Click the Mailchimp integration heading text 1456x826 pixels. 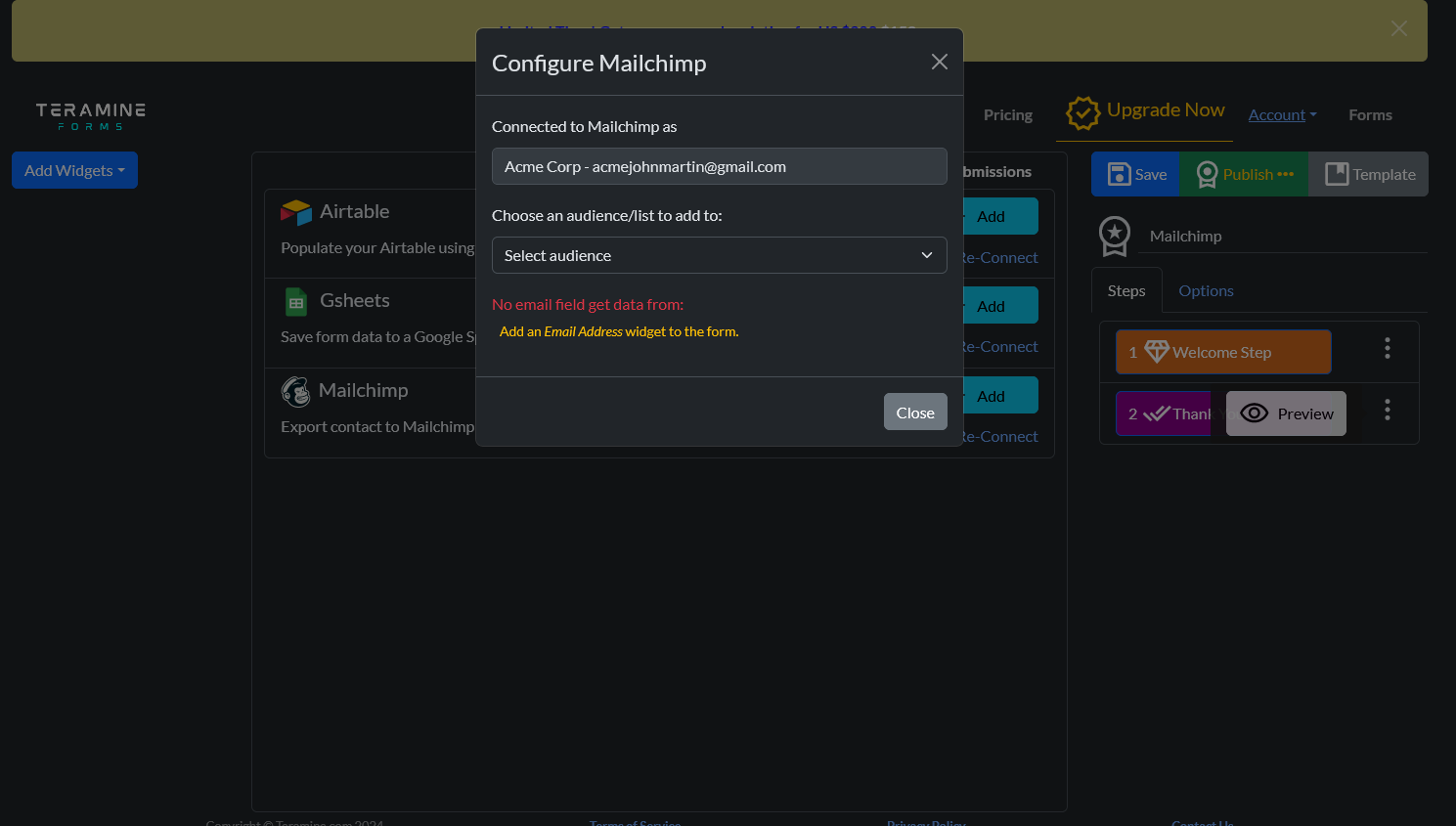[363, 390]
